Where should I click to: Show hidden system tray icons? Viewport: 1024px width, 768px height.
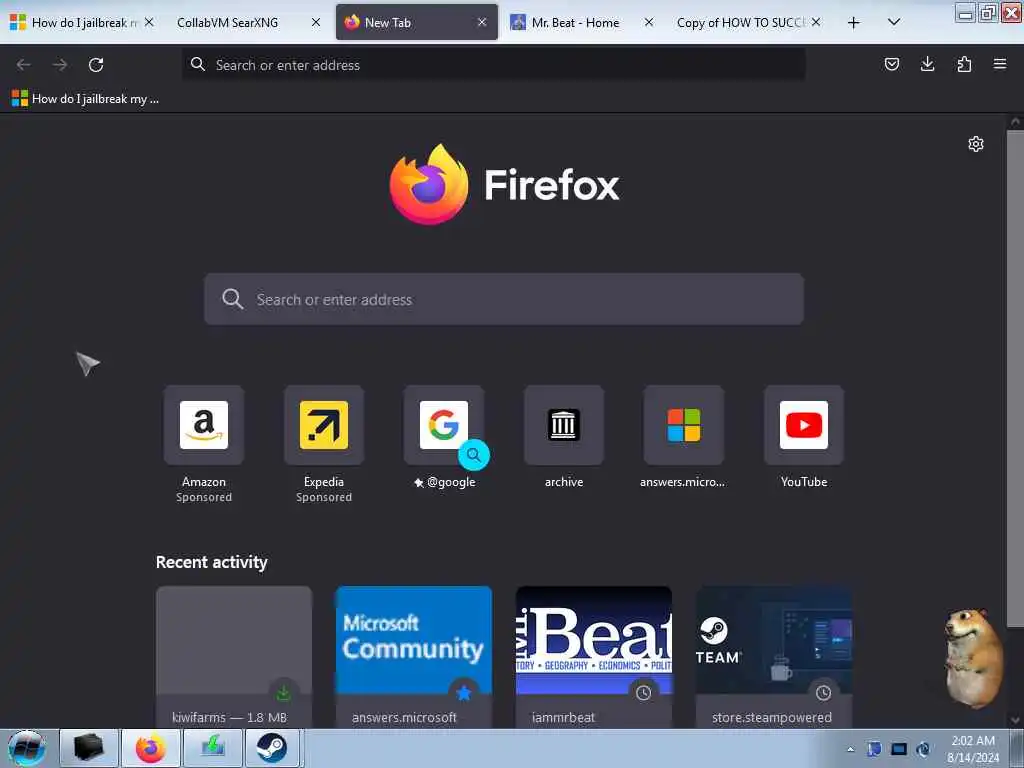pyautogui.click(x=850, y=750)
